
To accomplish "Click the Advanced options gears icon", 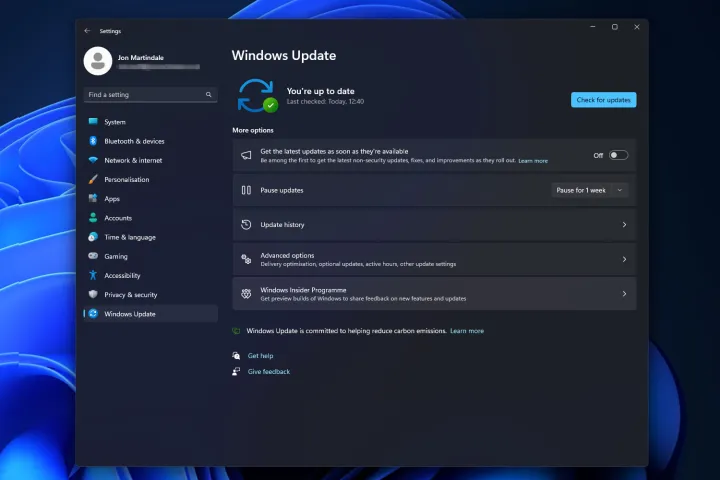I will [246, 259].
